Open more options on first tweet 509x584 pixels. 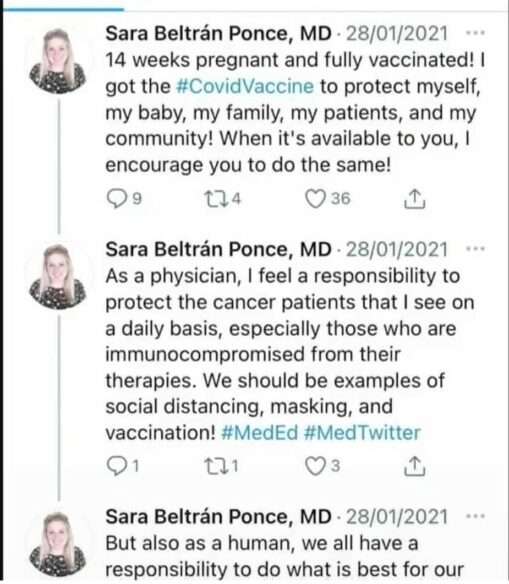(x=475, y=33)
